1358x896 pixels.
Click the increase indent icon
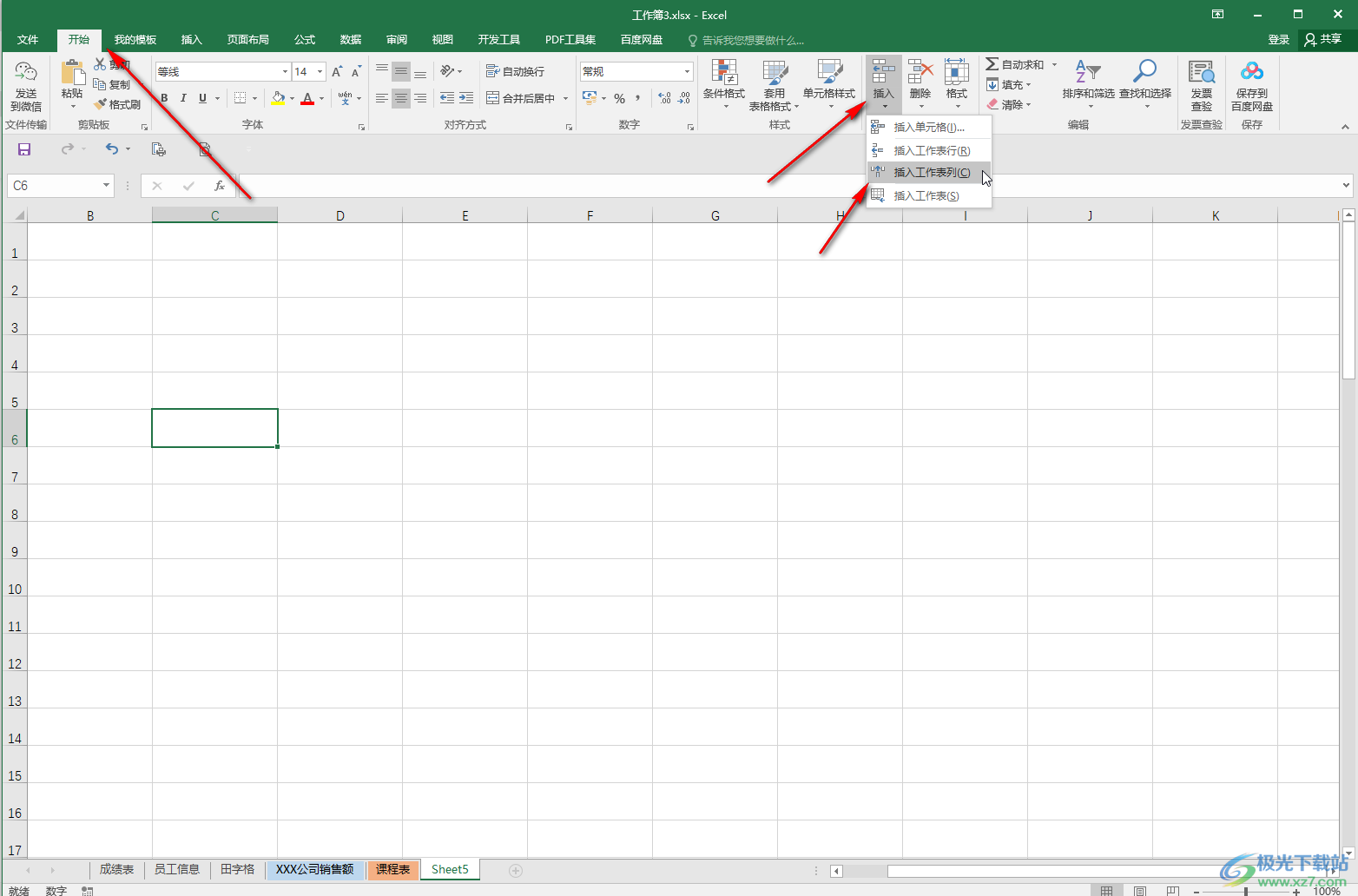[466, 98]
